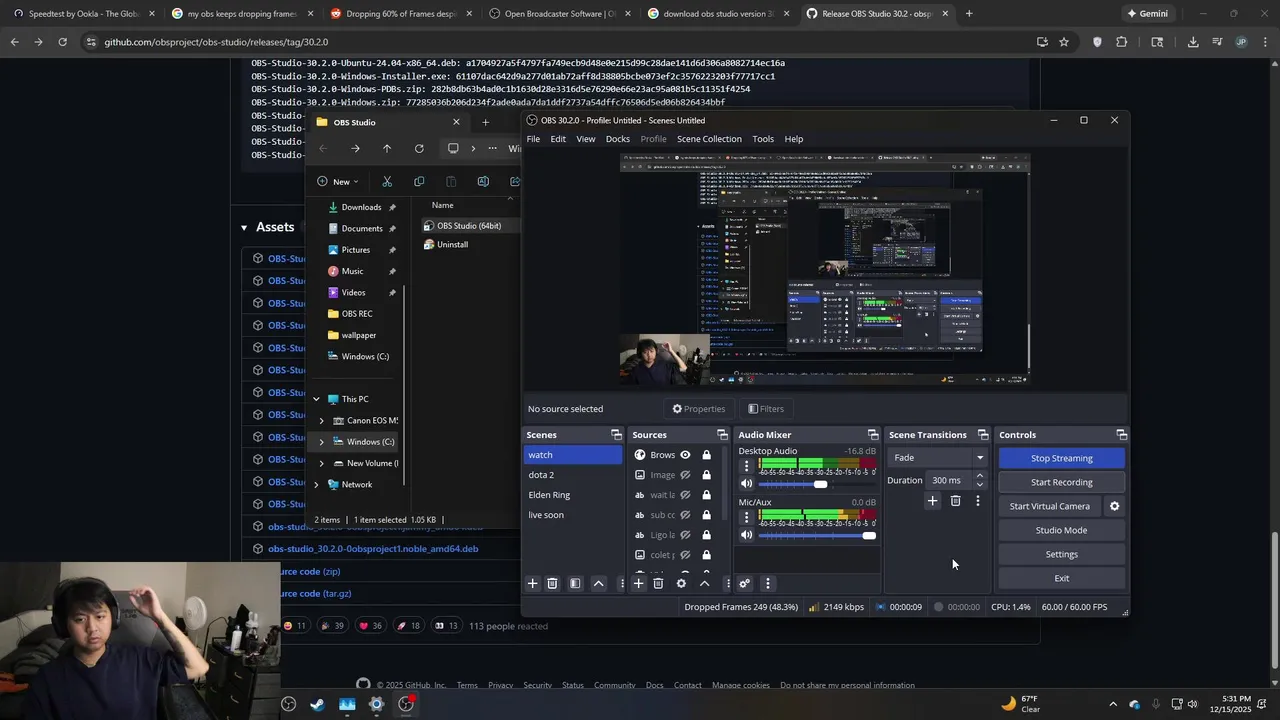
Task: Click Copy icon in File Explorer toolbar
Action: coord(419,181)
